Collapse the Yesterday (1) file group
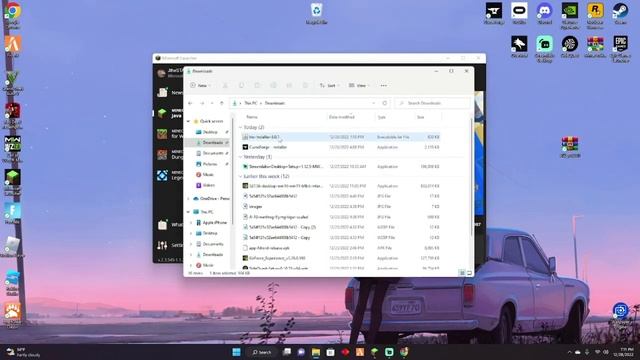This screenshot has width=640, height=360. click(240, 157)
